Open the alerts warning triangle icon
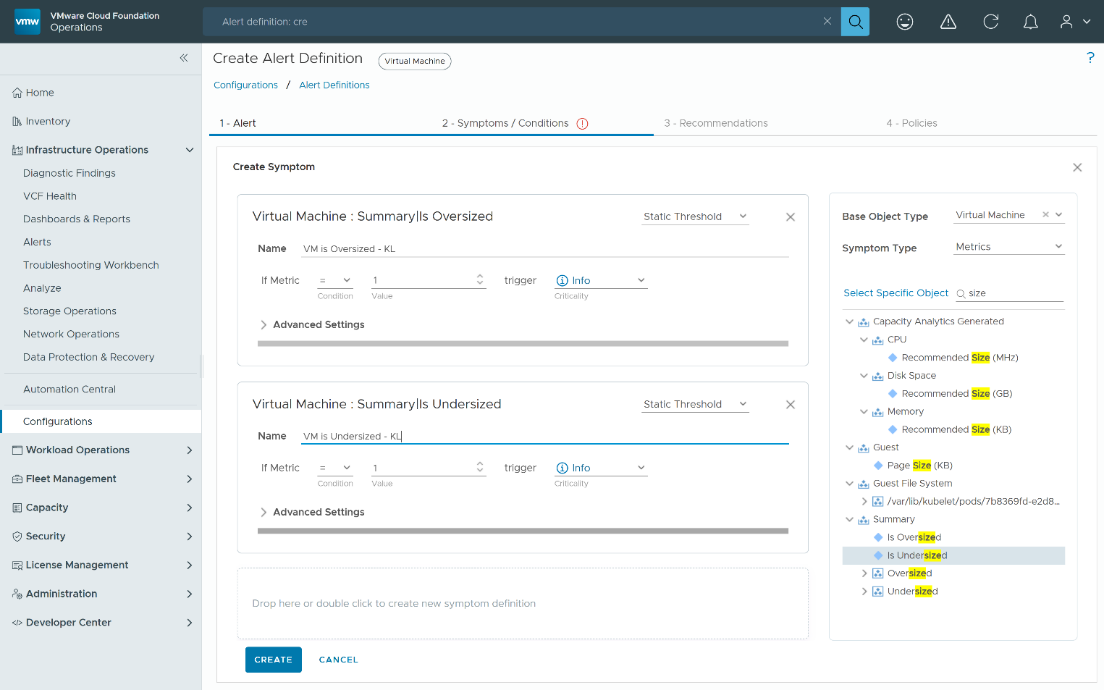 pos(948,22)
